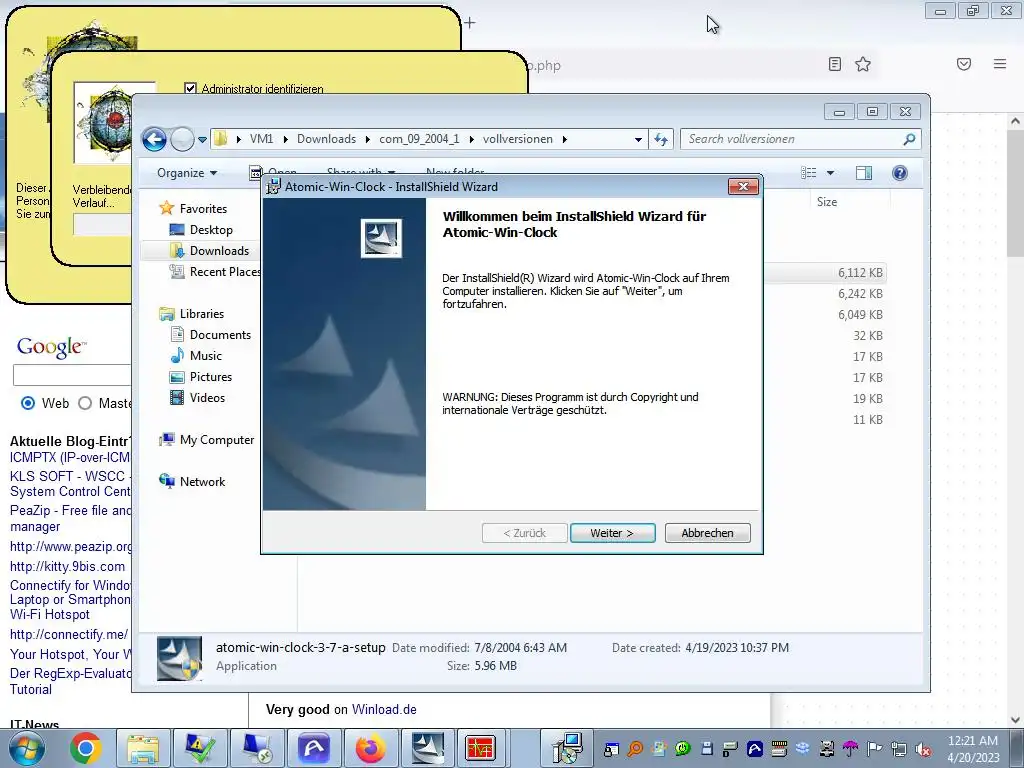The height and width of the screenshot is (768, 1024).
Task: Open Videos library
Action: [207, 398]
